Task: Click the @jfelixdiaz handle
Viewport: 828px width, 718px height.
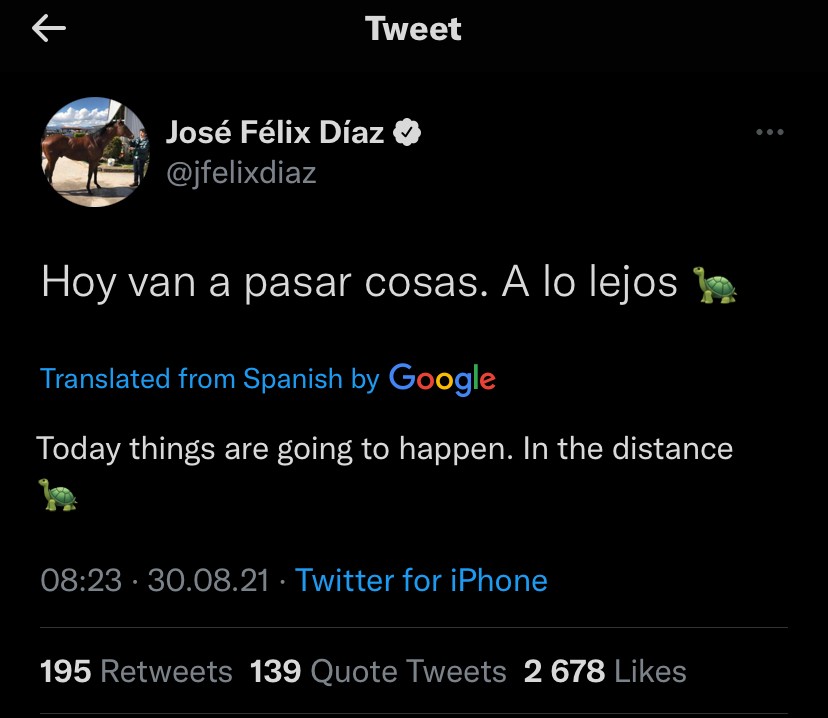Action: click(x=240, y=172)
